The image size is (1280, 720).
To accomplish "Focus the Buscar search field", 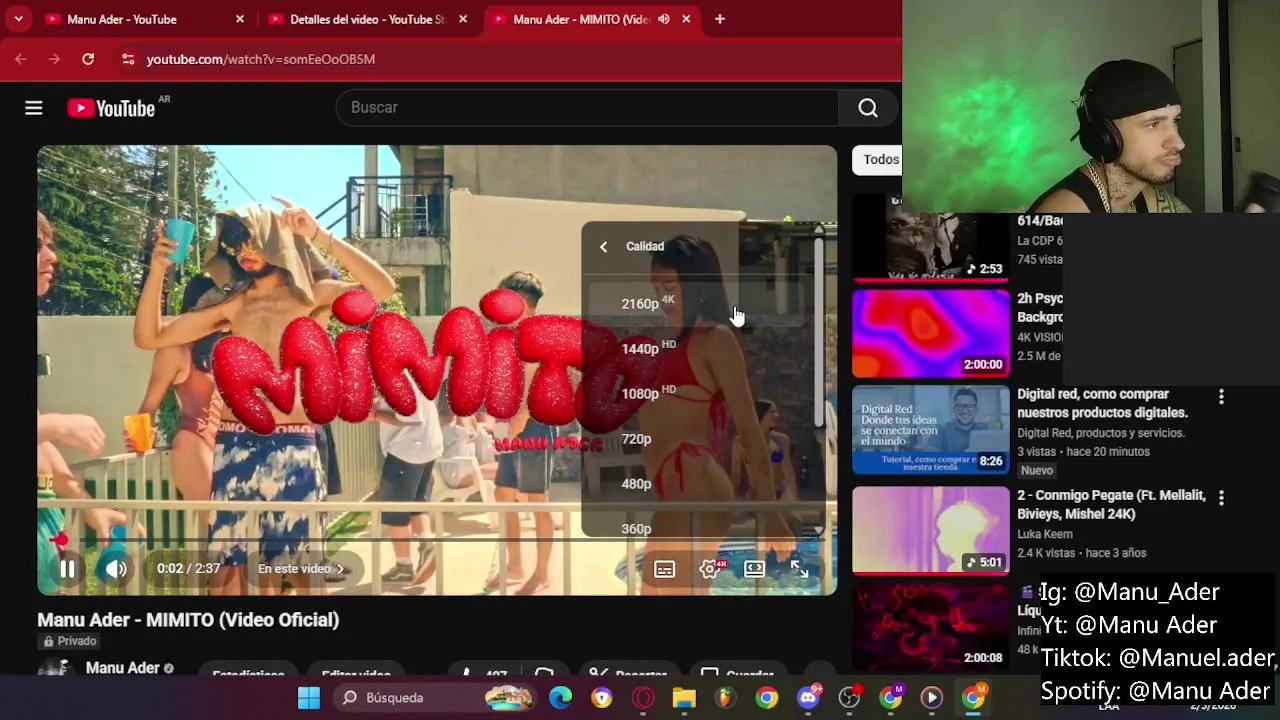I will pyautogui.click(x=587, y=108).
